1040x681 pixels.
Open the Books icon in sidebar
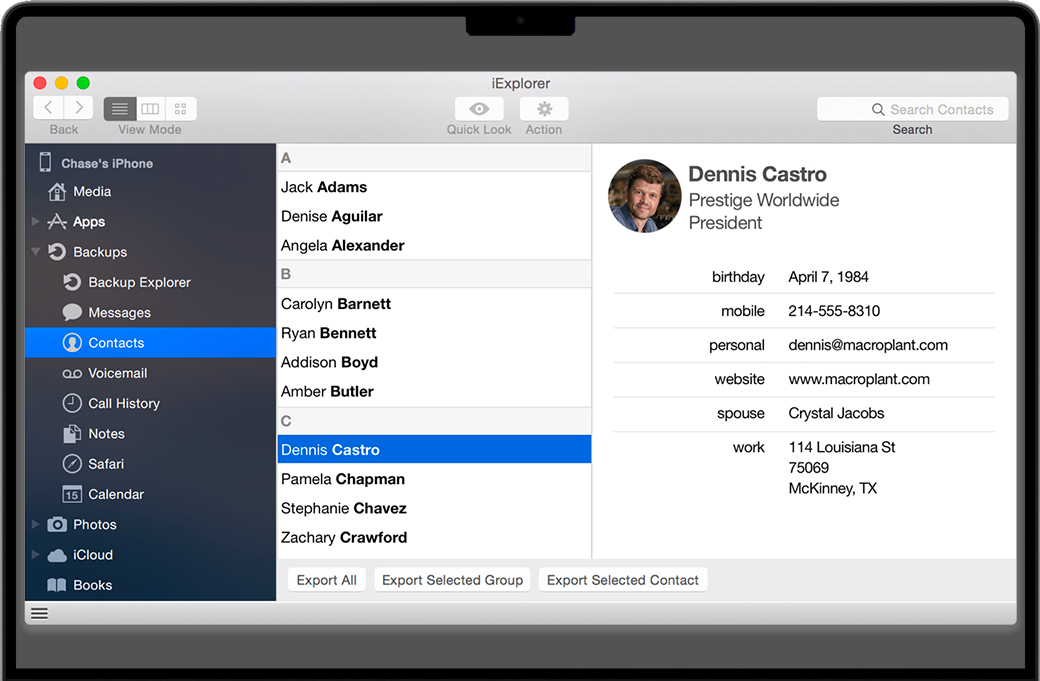point(57,585)
